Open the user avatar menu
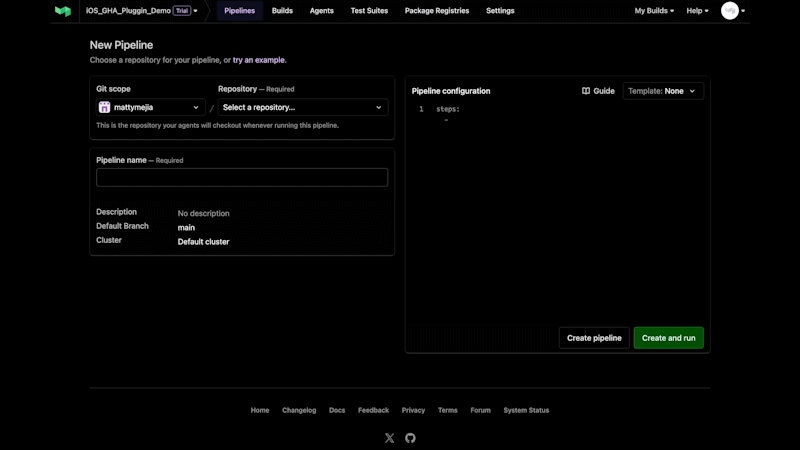 click(x=733, y=11)
